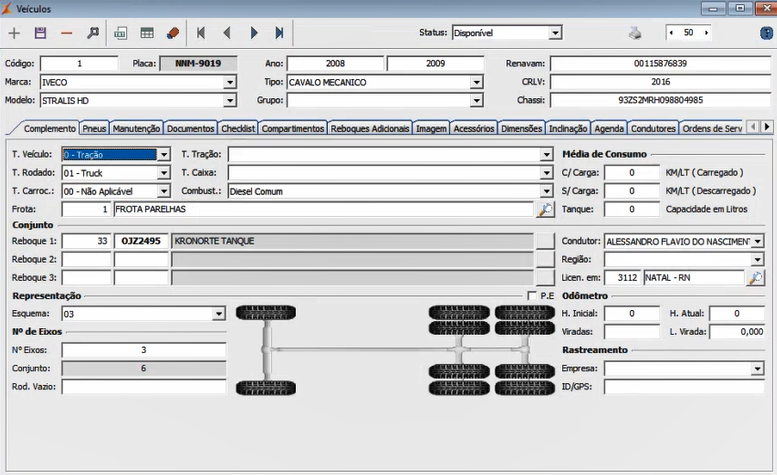Click the Chassi field
Viewport: 777px width, 475px height.
coord(660,100)
